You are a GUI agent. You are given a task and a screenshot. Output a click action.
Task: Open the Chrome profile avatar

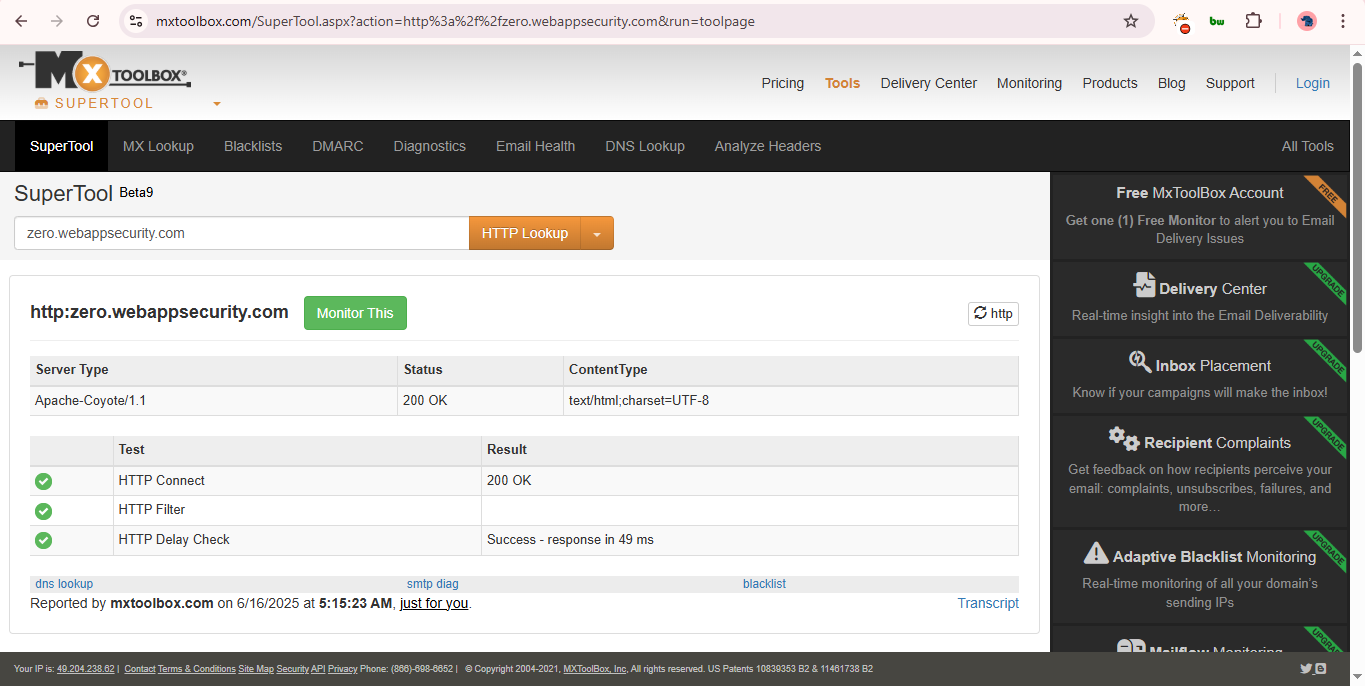[1306, 21]
